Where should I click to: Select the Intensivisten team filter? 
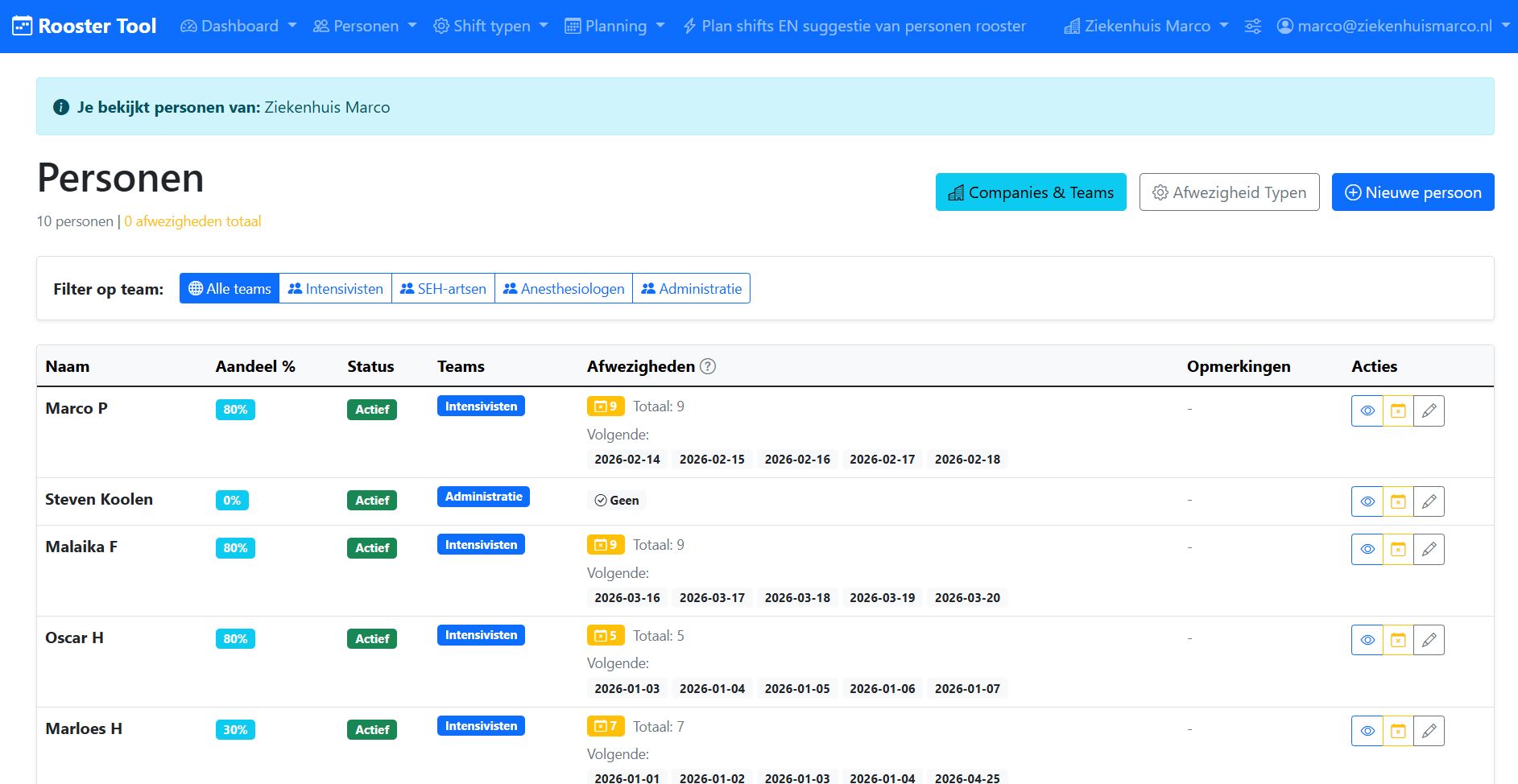click(335, 288)
